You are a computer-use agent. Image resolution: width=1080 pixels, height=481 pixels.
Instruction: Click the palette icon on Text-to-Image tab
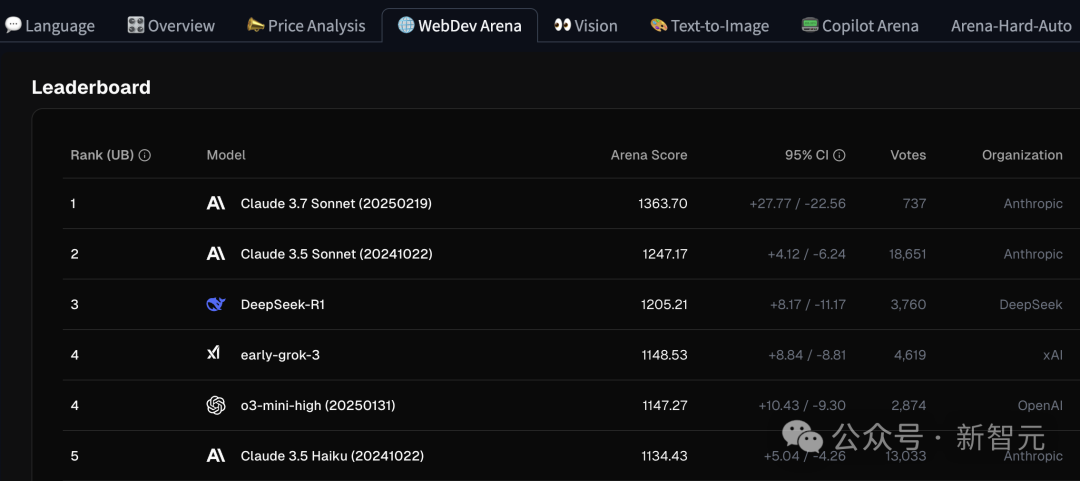tap(658, 25)
